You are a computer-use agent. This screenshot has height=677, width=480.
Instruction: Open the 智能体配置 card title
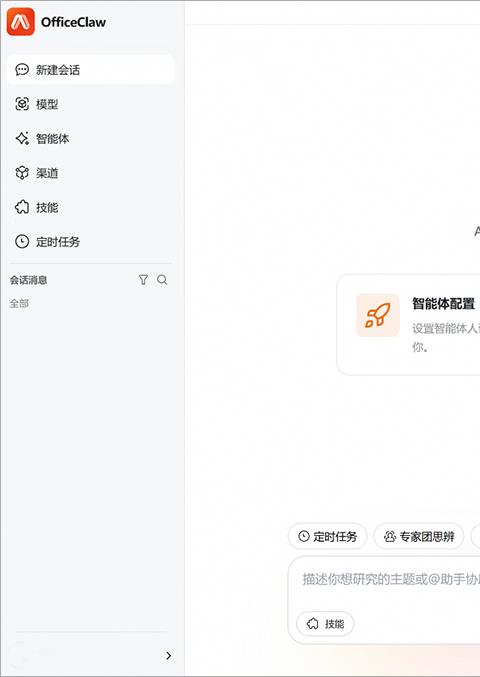point(443,304)
